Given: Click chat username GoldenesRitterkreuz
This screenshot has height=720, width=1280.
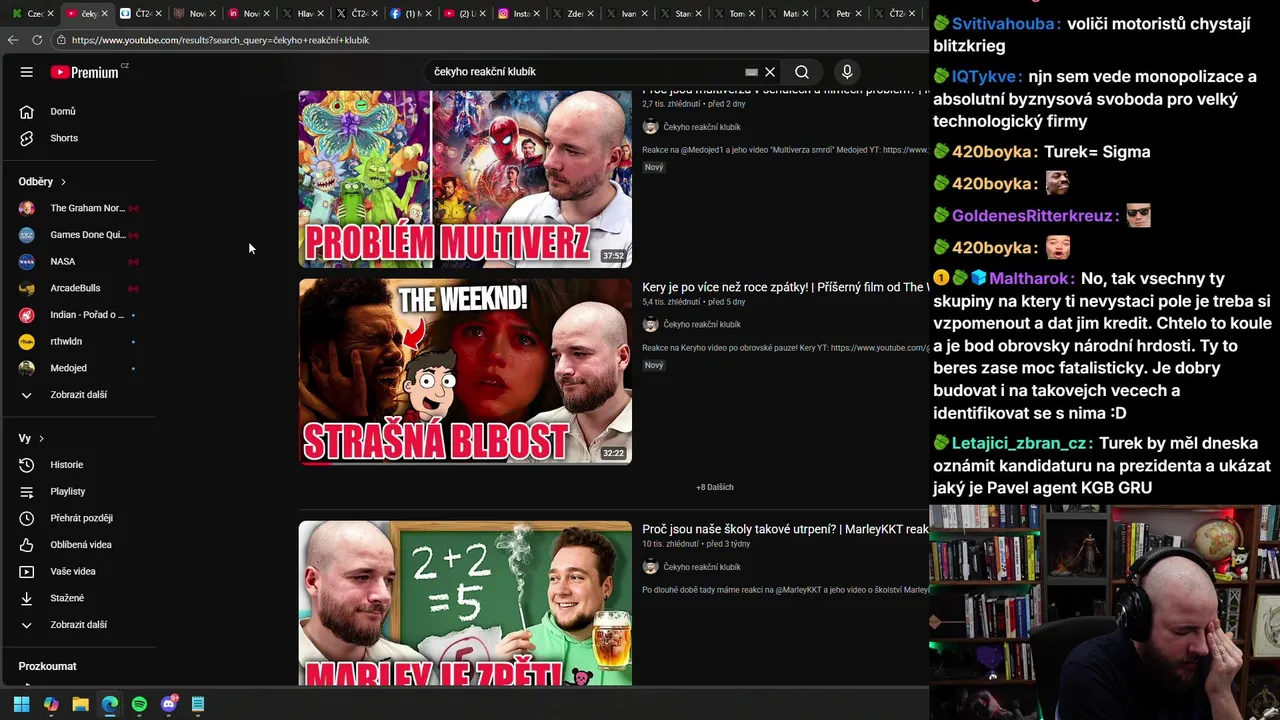Looking at the screenshot, I should click(1035, 216).
